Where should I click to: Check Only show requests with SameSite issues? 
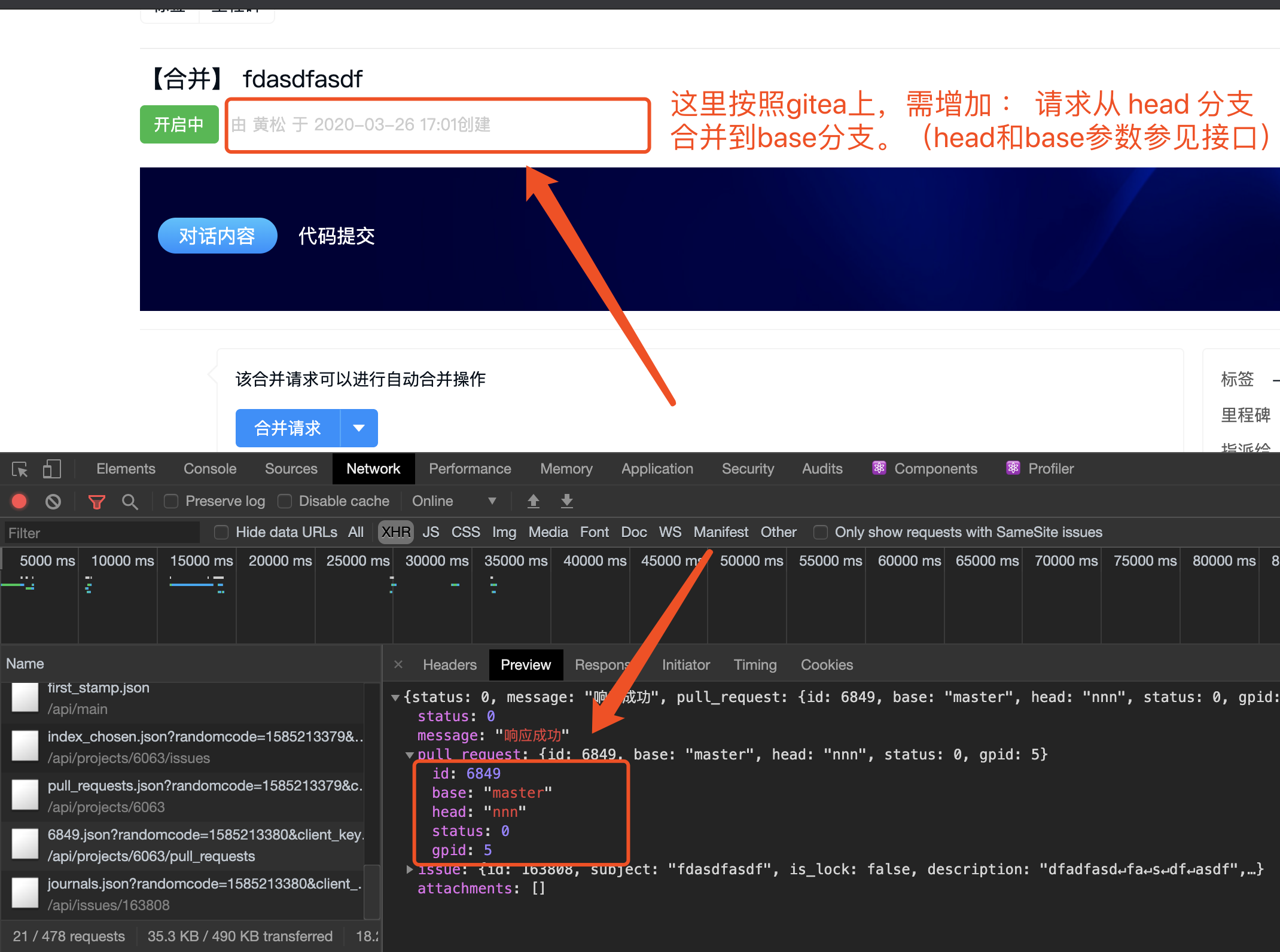(x=821, y=532)
